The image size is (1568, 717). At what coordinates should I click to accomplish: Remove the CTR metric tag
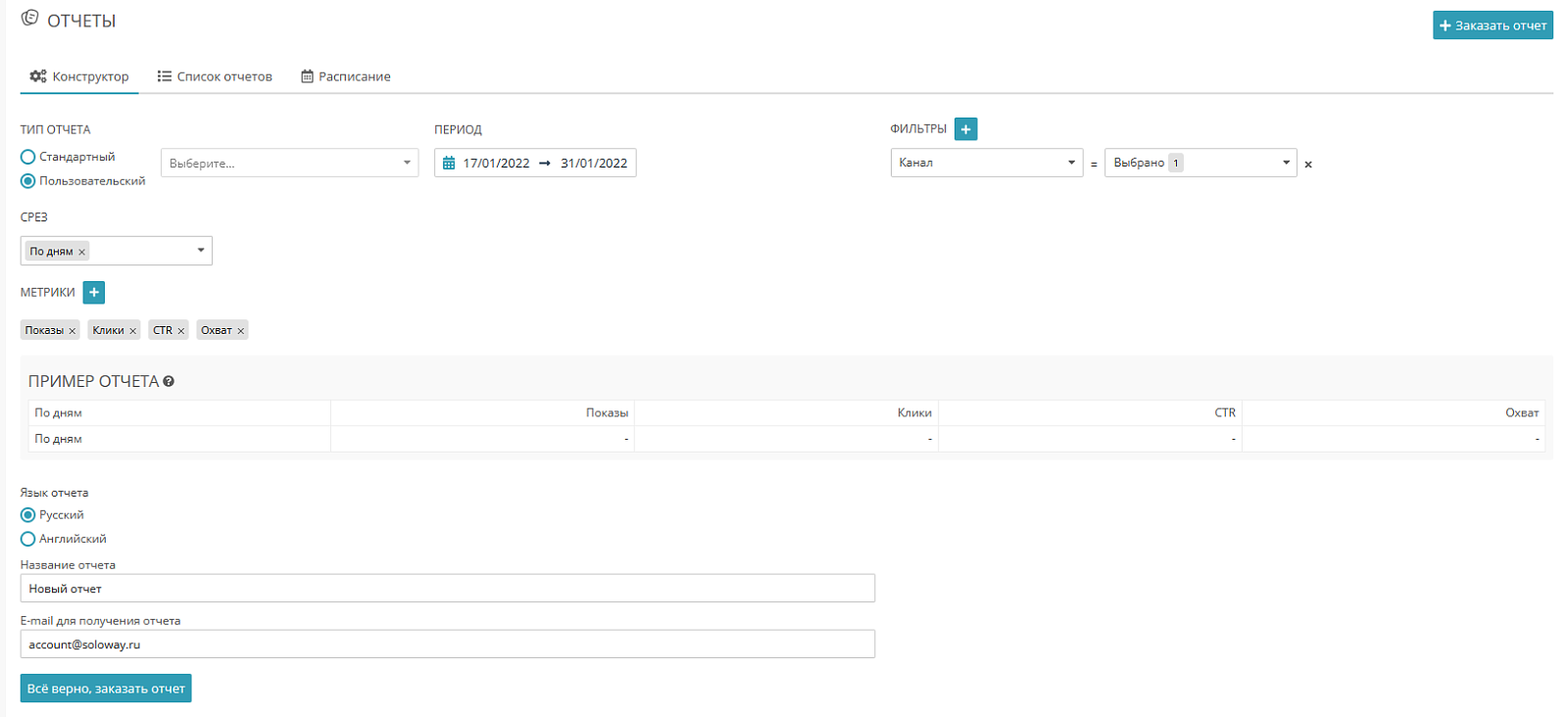pyautogui.click(x=181, y=331)
